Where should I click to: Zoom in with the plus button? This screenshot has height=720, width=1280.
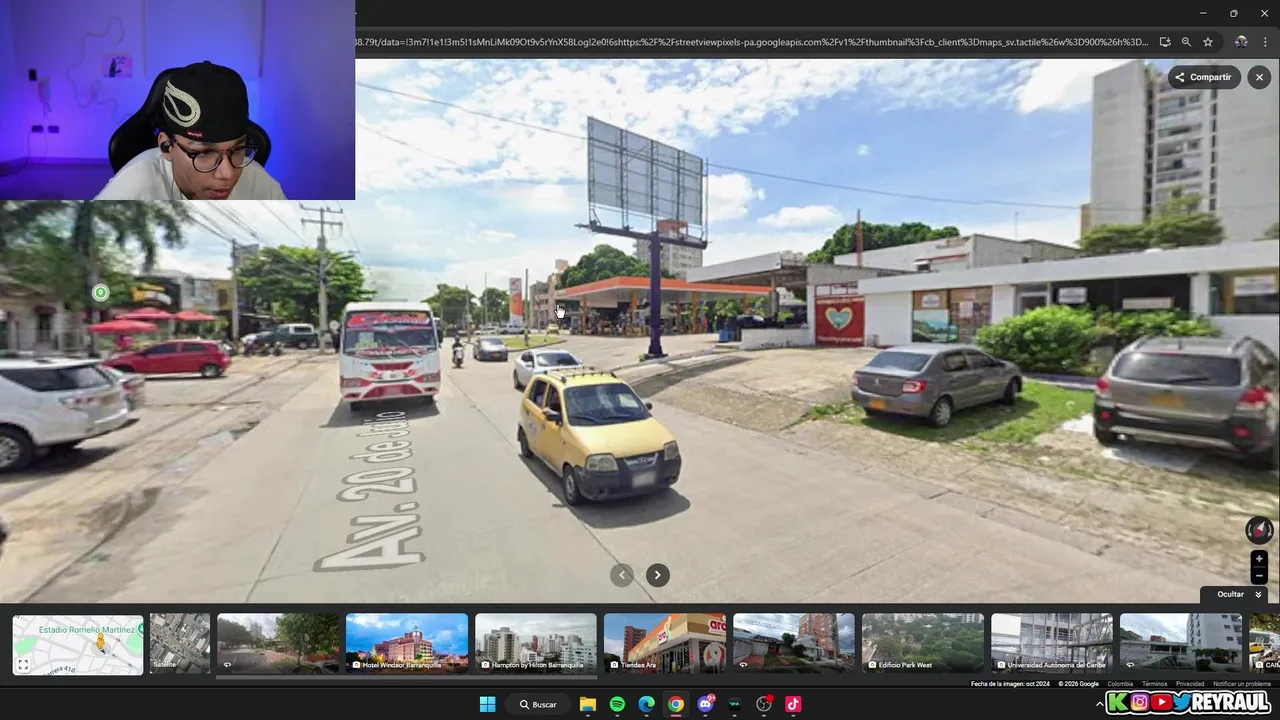point(1259,559)
